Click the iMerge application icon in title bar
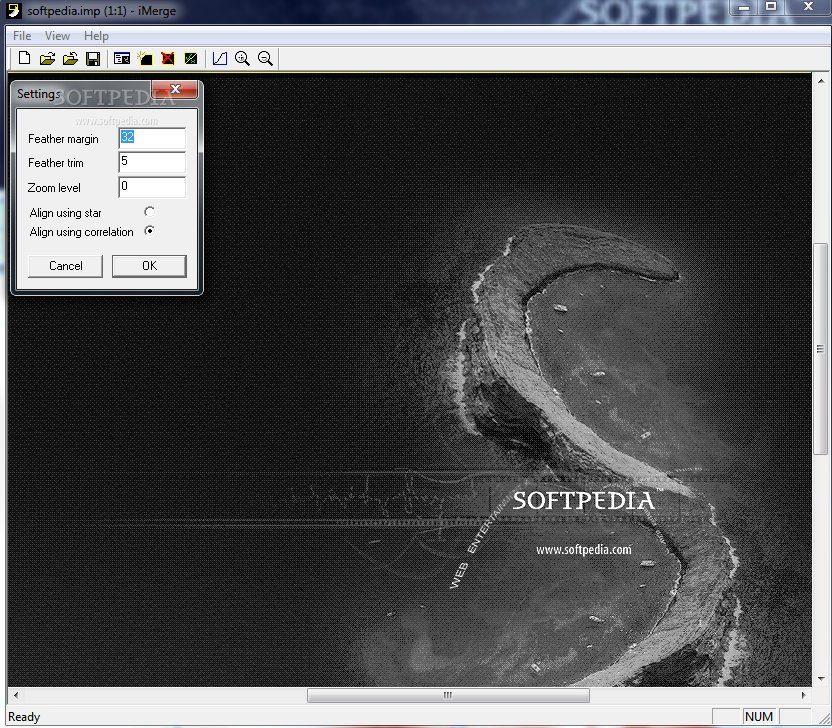832x728 pixels. click(x=13, y=11)
